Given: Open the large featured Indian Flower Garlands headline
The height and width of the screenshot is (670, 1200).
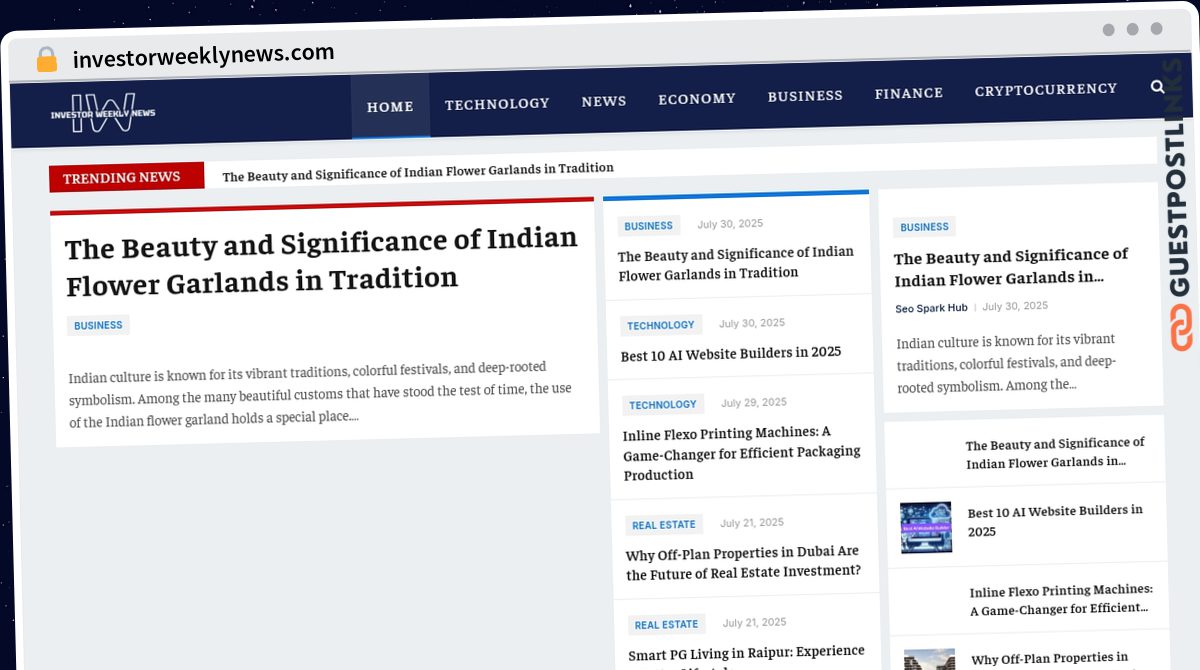Looking at the screenshot, I should pos(322,260).
